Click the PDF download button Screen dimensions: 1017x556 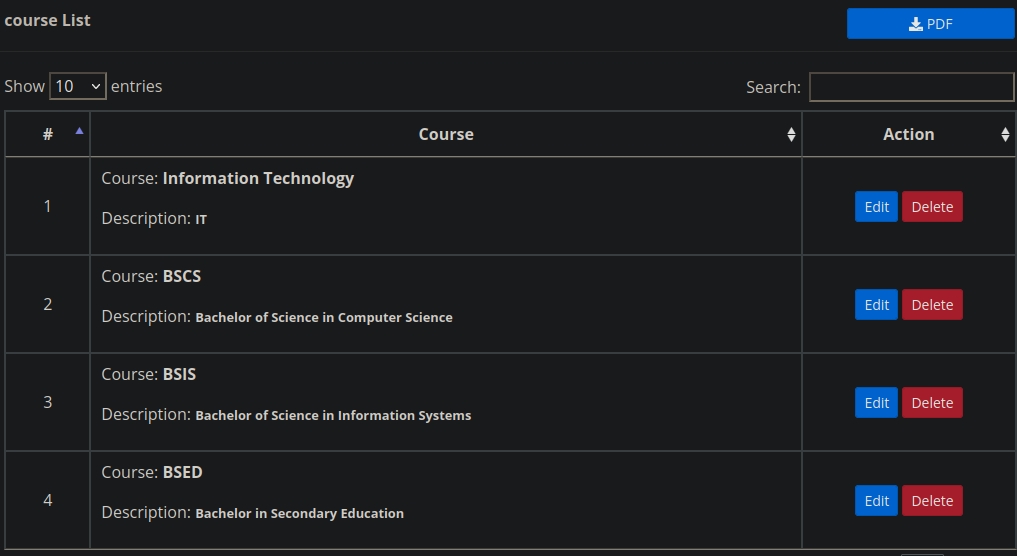coord(930,24)
